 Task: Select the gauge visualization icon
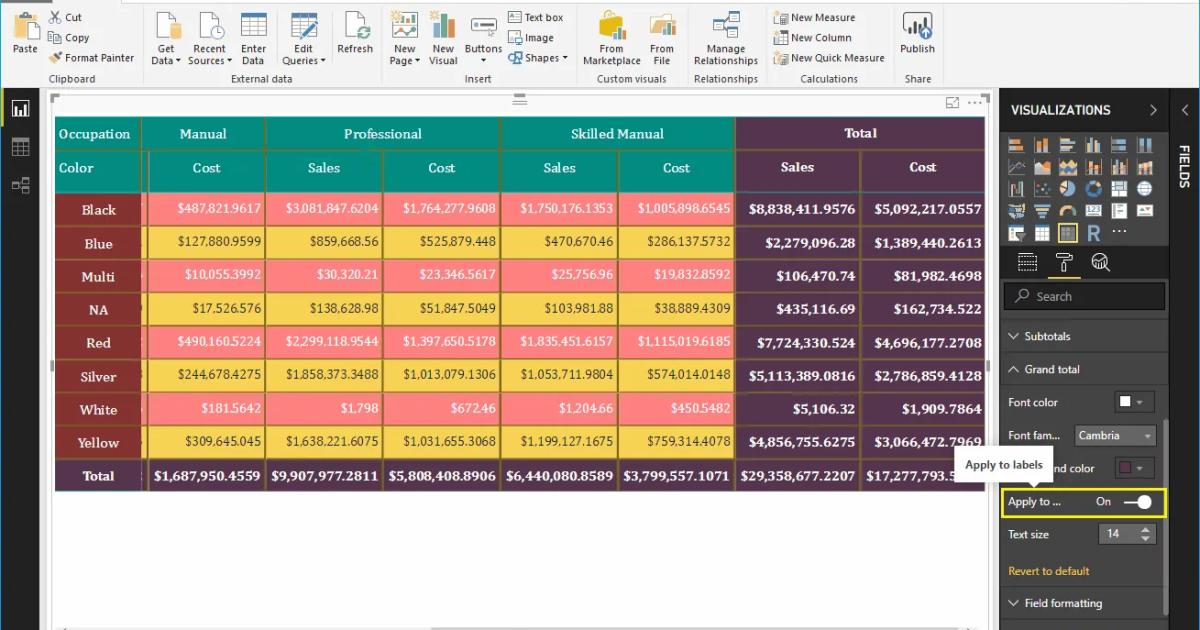coord(1068,210)
